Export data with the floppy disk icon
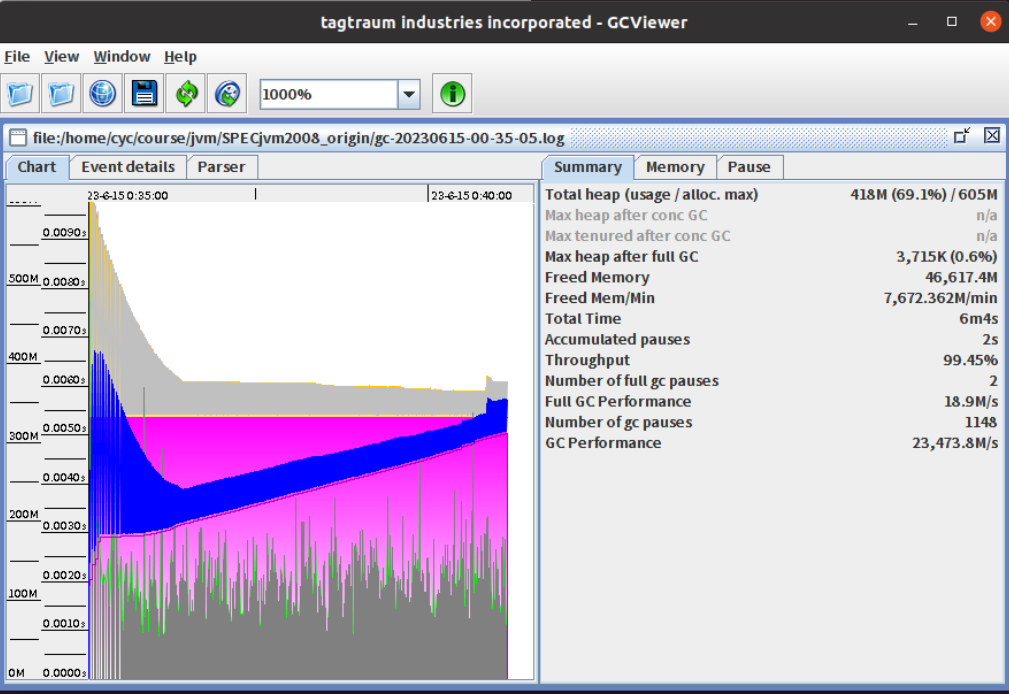 [x=144, y=94]
